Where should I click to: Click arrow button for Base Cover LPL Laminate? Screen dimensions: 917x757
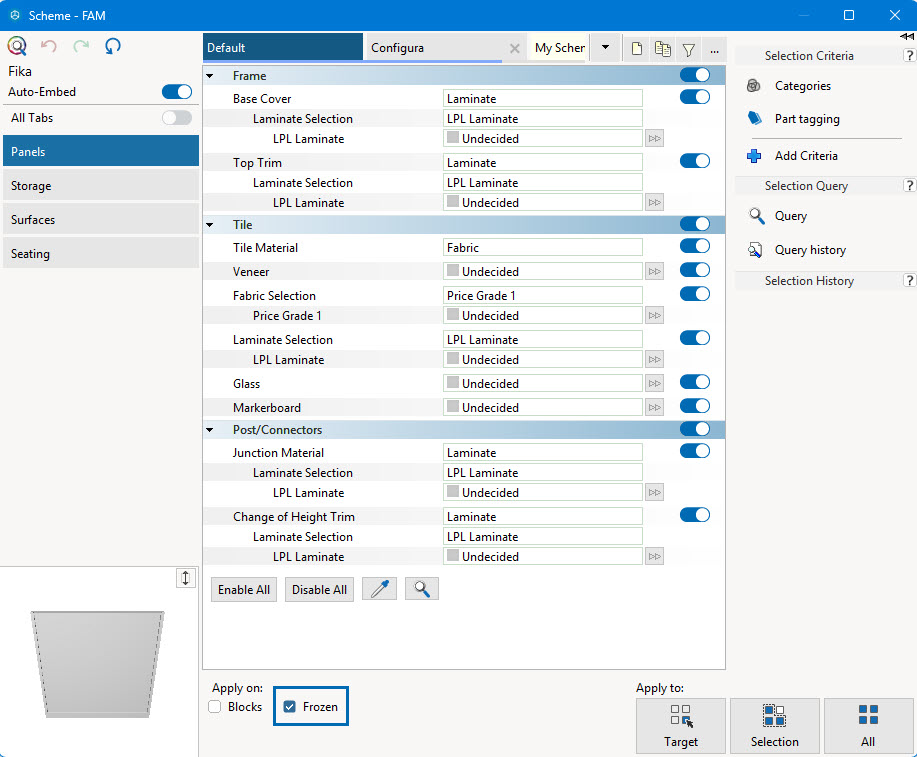[x=654, y=139]
